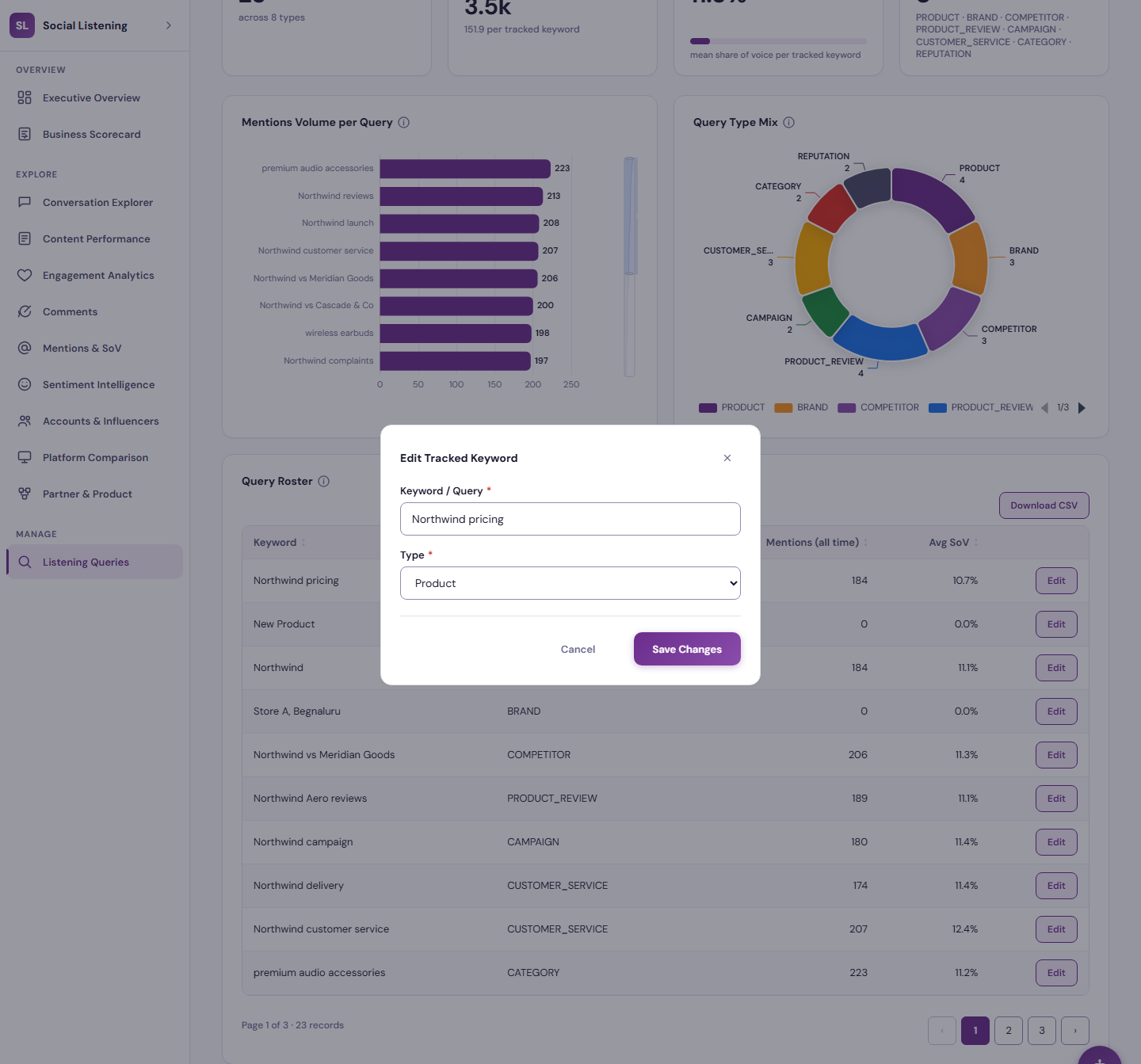
Task: Expand the Social Listening workspace chevron
Action: pos(169,25)
